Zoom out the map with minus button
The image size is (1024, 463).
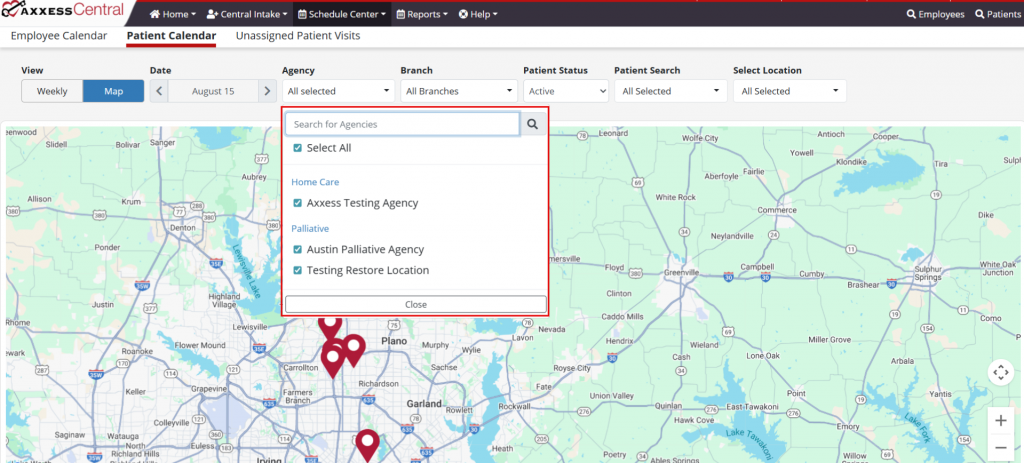point(1000,447)
